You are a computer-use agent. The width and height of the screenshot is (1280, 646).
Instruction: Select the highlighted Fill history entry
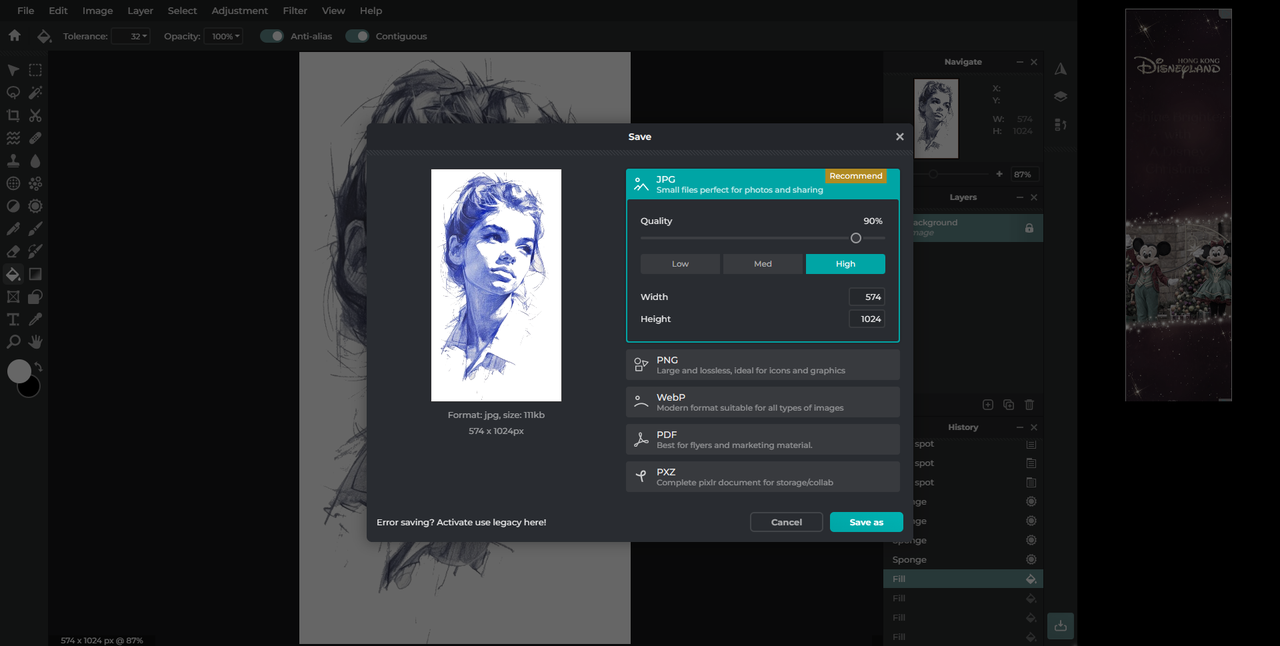(x=963, y=579)
